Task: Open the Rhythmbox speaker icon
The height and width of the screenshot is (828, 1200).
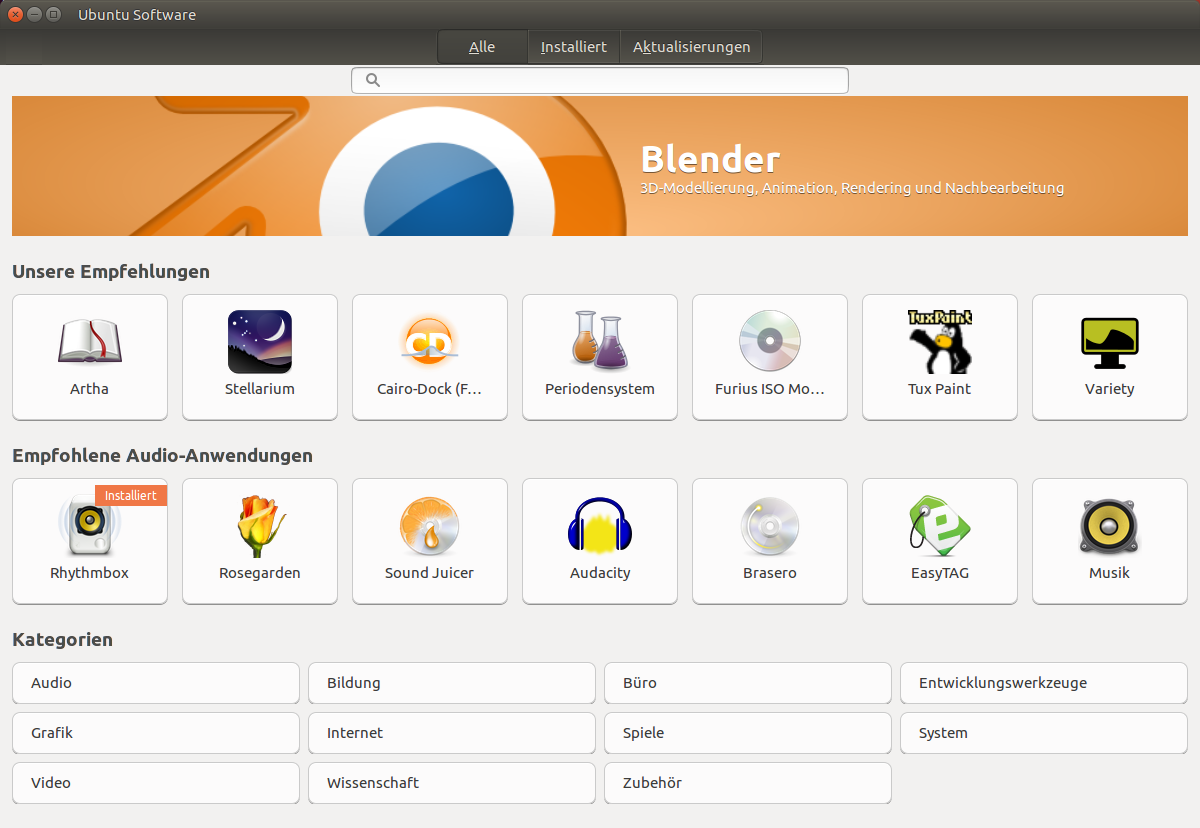Action: click(90, 525)
